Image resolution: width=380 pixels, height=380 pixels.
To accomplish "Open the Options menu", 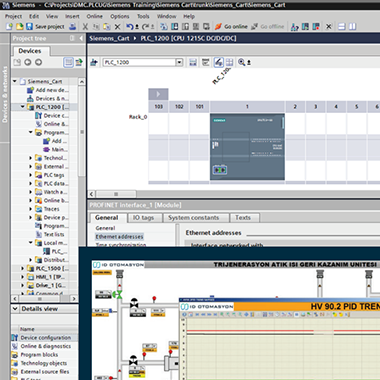I will coord(120,16).
